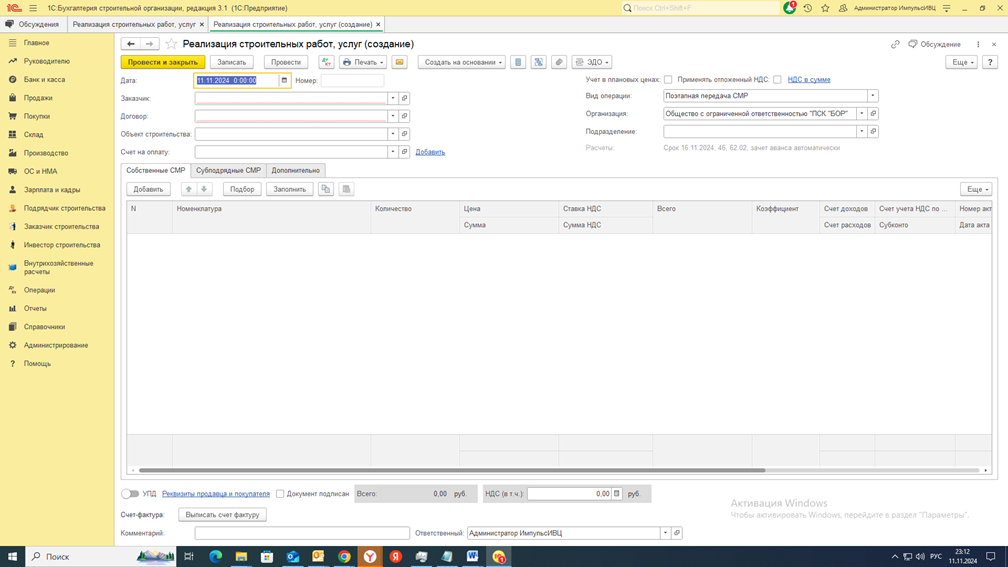Image resolution: width=1008 pixels, height=567 pixels.
Task: Switch to the Субподрядные СМР tab
Action: (228, 170)
